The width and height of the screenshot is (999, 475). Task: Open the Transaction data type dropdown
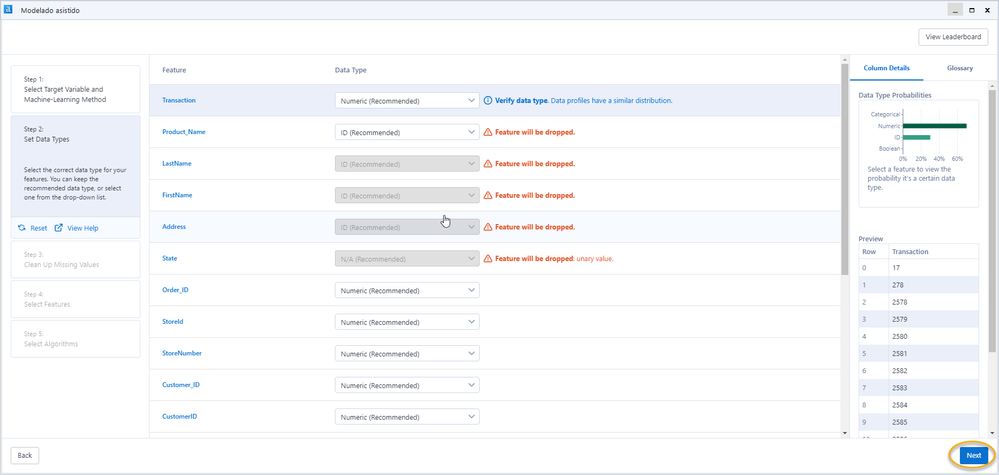pos(407,101)
